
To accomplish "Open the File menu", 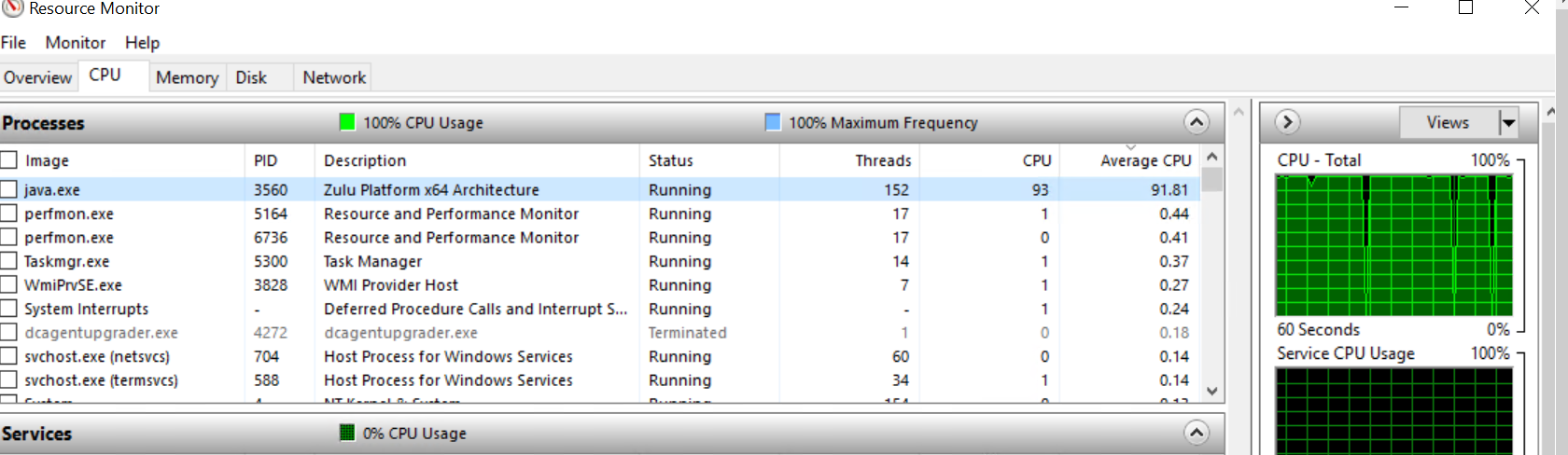I will pos(13,43).
